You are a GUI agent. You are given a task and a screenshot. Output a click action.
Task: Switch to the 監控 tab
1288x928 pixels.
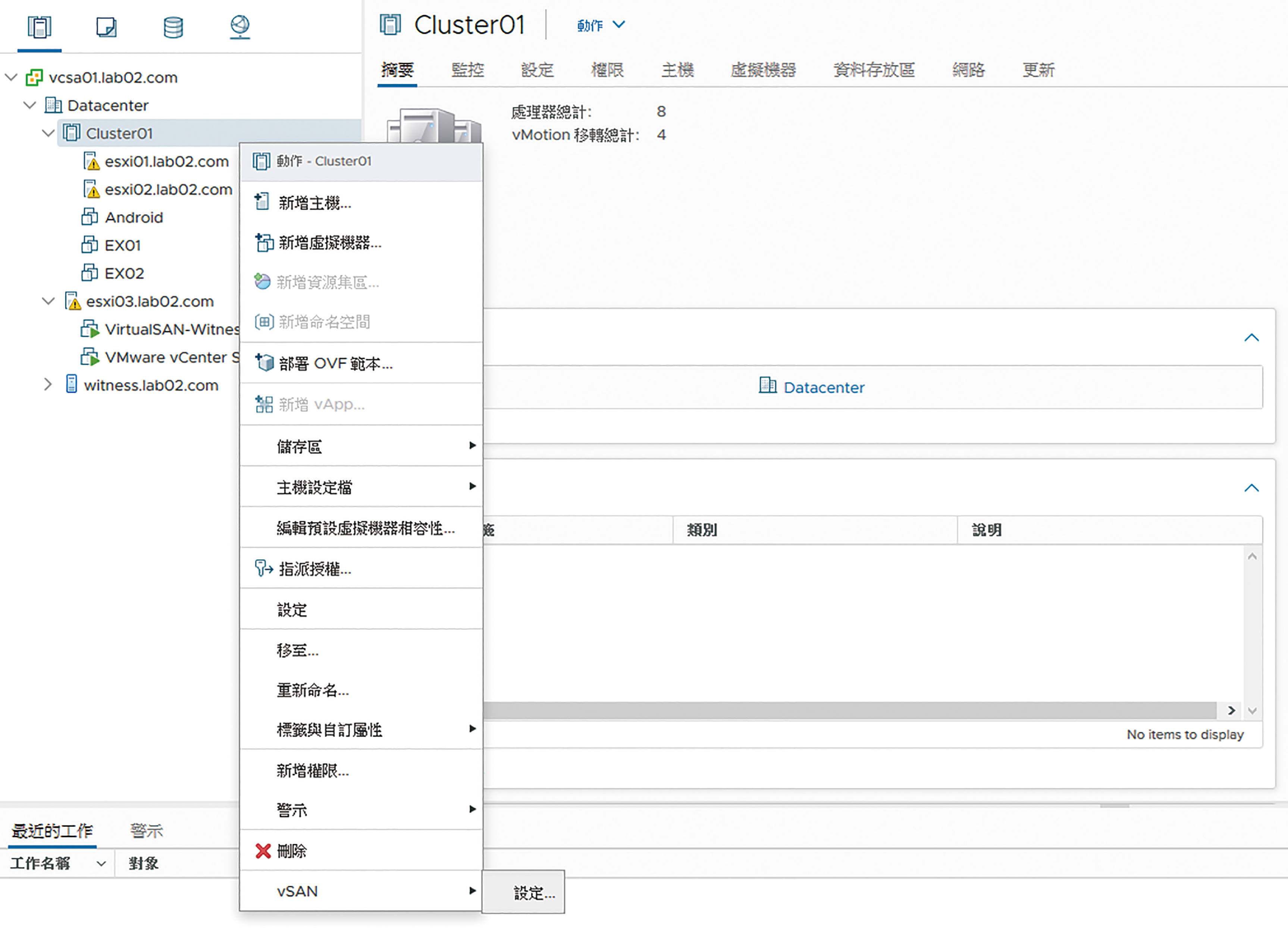[x=467, y=70]
